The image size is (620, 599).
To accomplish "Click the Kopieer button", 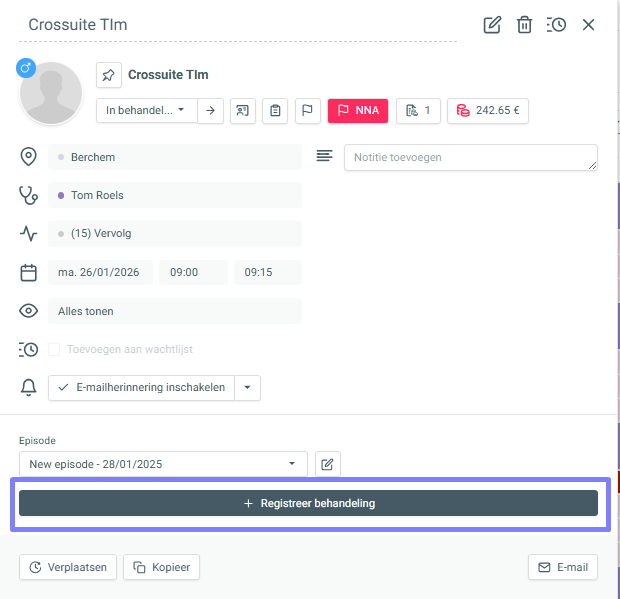I will tap(161, 567).
